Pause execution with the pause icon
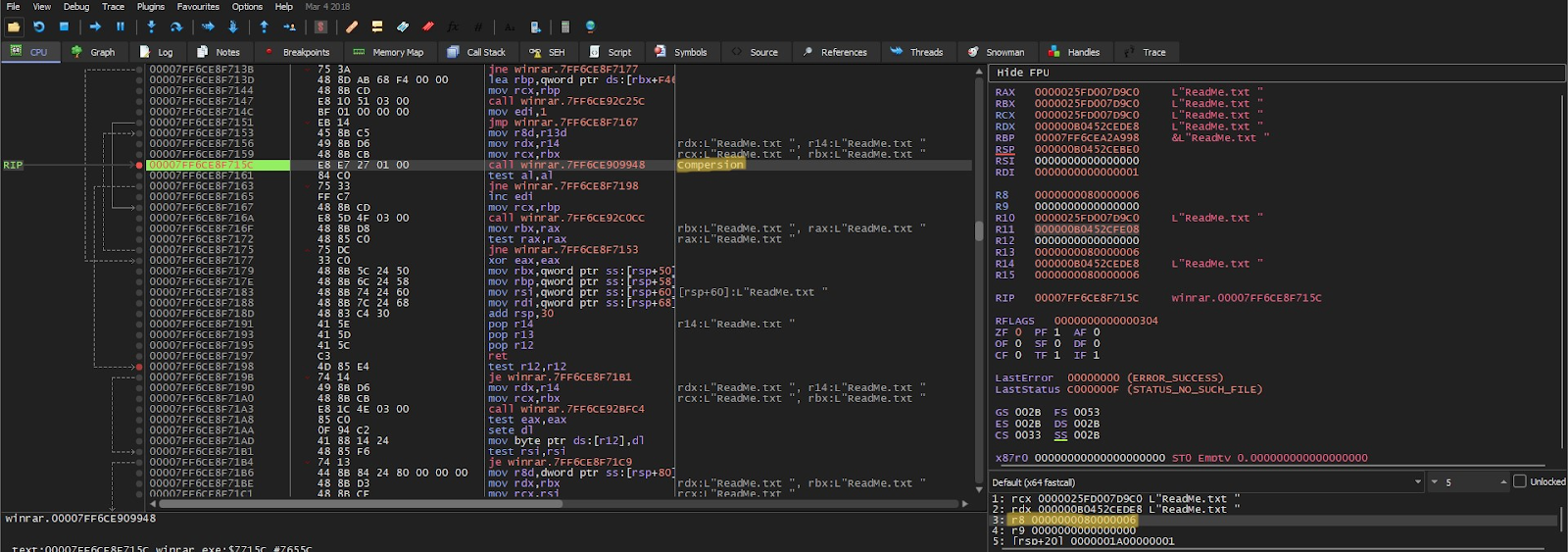1568x552 pixels. pos(121,26)
